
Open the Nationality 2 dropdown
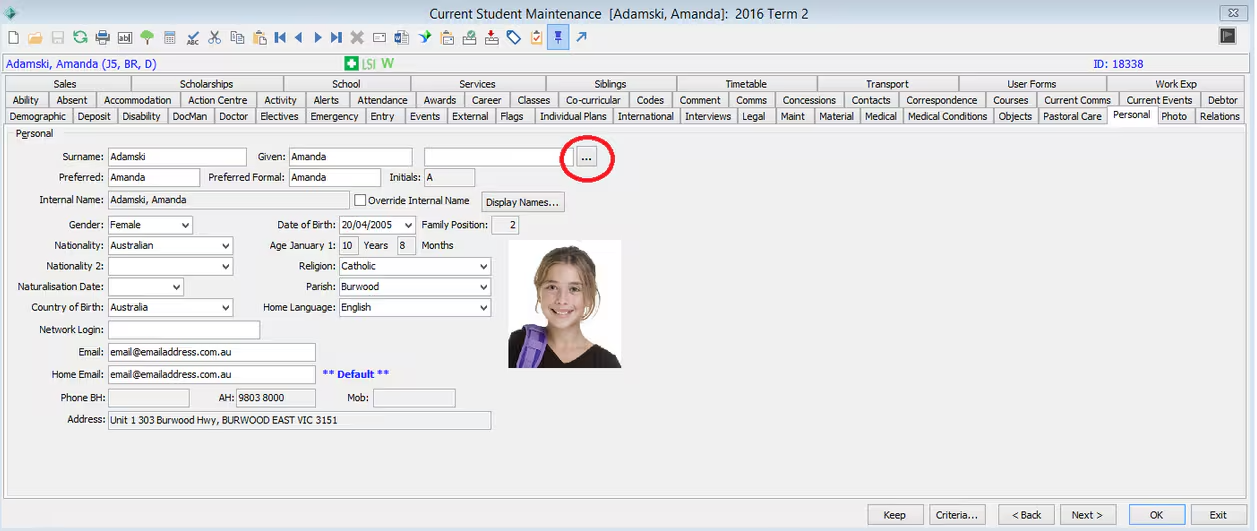pyautogui.click(x=225, y=266)
